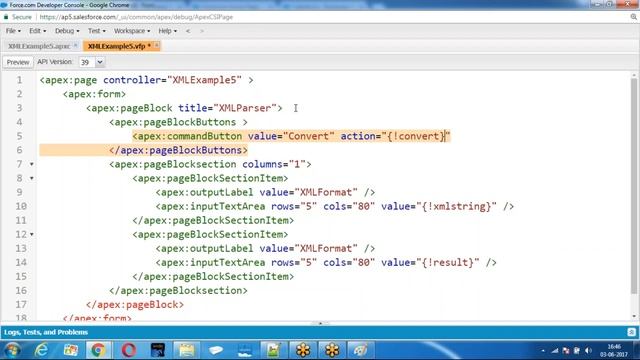The width and height of the screenshot is (640, 360).
Task: Open the Edit menu
Action: coord(37,31)
